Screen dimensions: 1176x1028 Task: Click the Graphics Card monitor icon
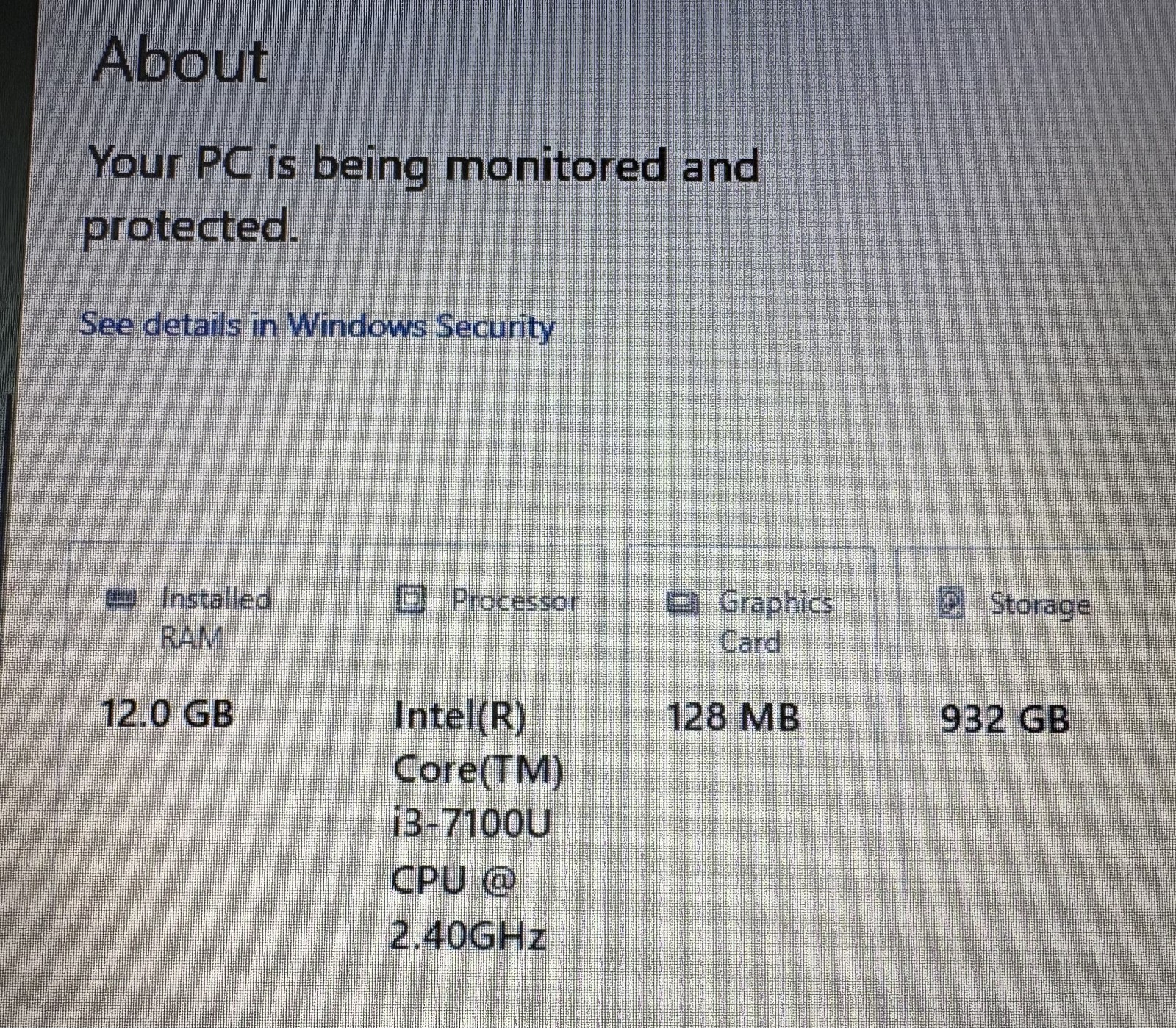(683, 603)
